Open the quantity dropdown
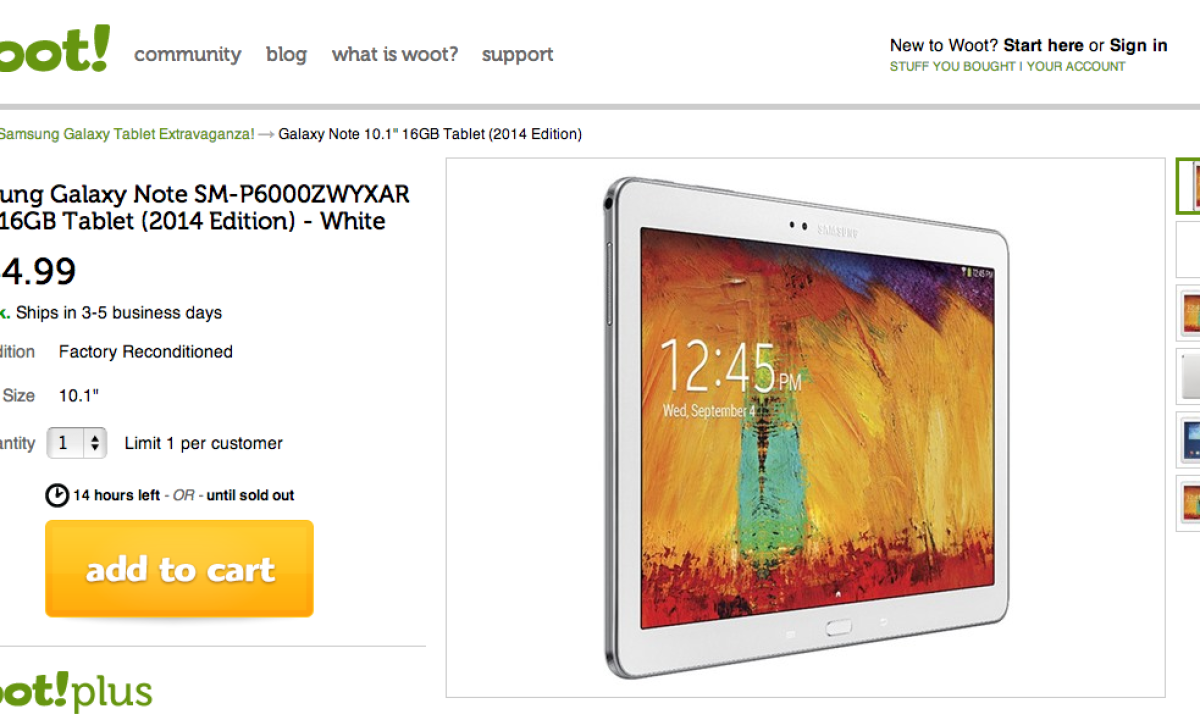This screenshot has height=720, width=1200. point(77,443)
